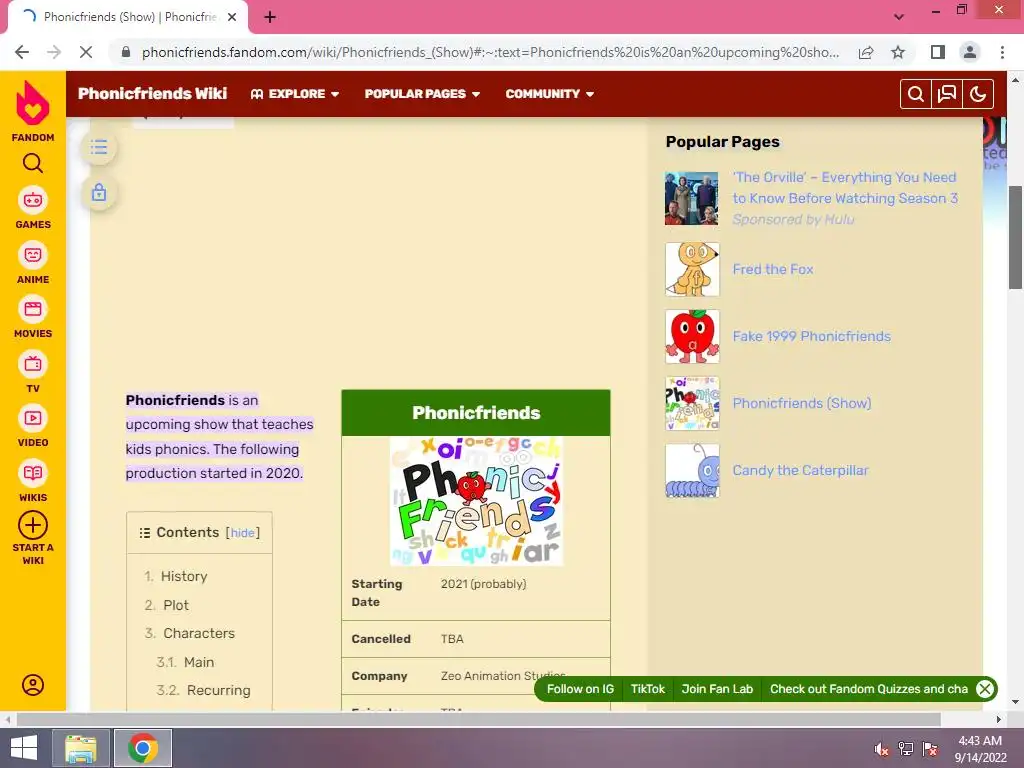Close the Phonicfriends (Show) tab
This screenshot has height=768, width=1024.
point(232,17)
